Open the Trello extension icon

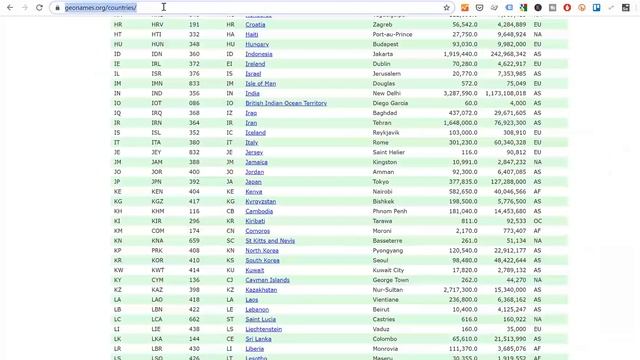coord(596,8)
